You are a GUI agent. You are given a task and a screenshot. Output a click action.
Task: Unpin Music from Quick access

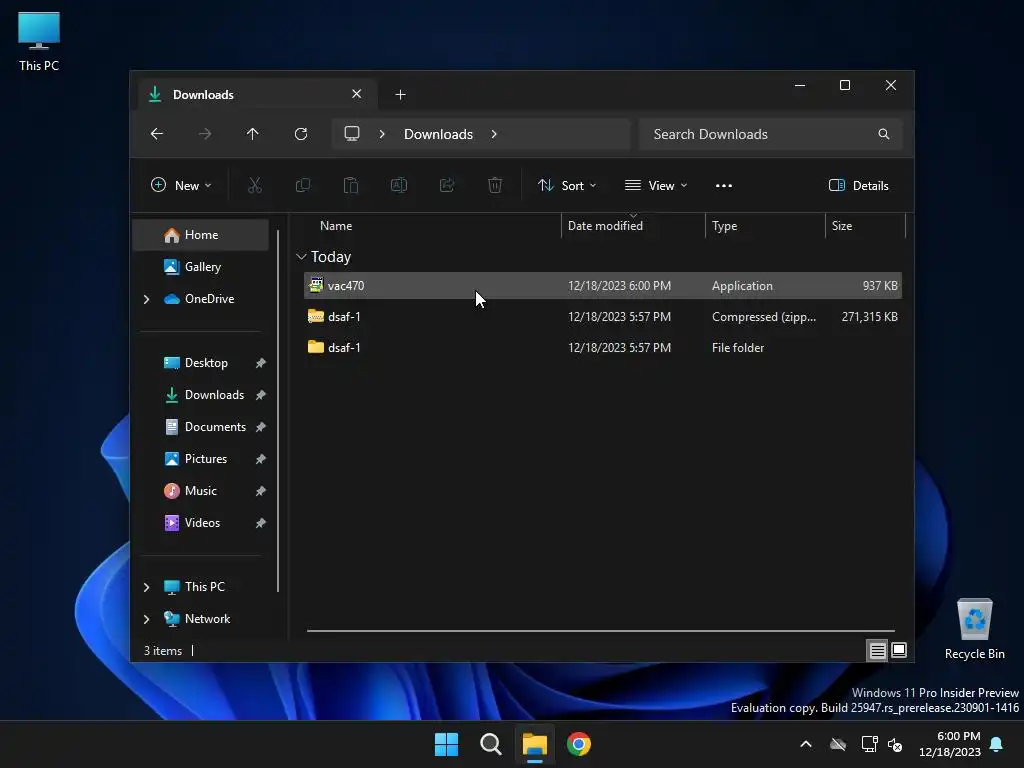(x=261, y=491)
